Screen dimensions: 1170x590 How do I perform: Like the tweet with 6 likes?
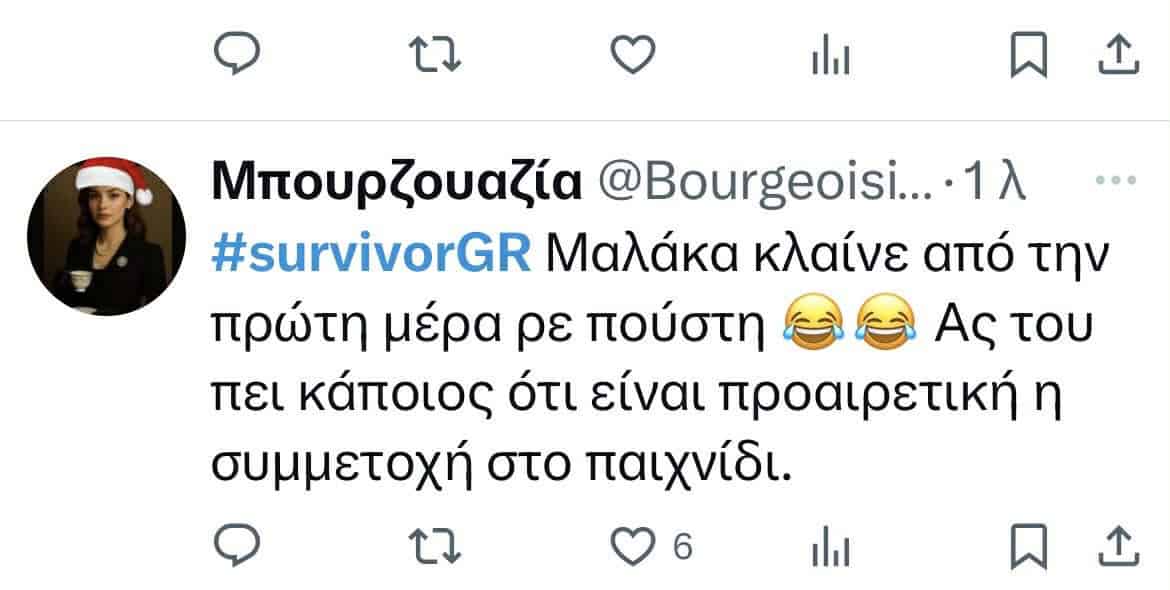click(633, 547)
